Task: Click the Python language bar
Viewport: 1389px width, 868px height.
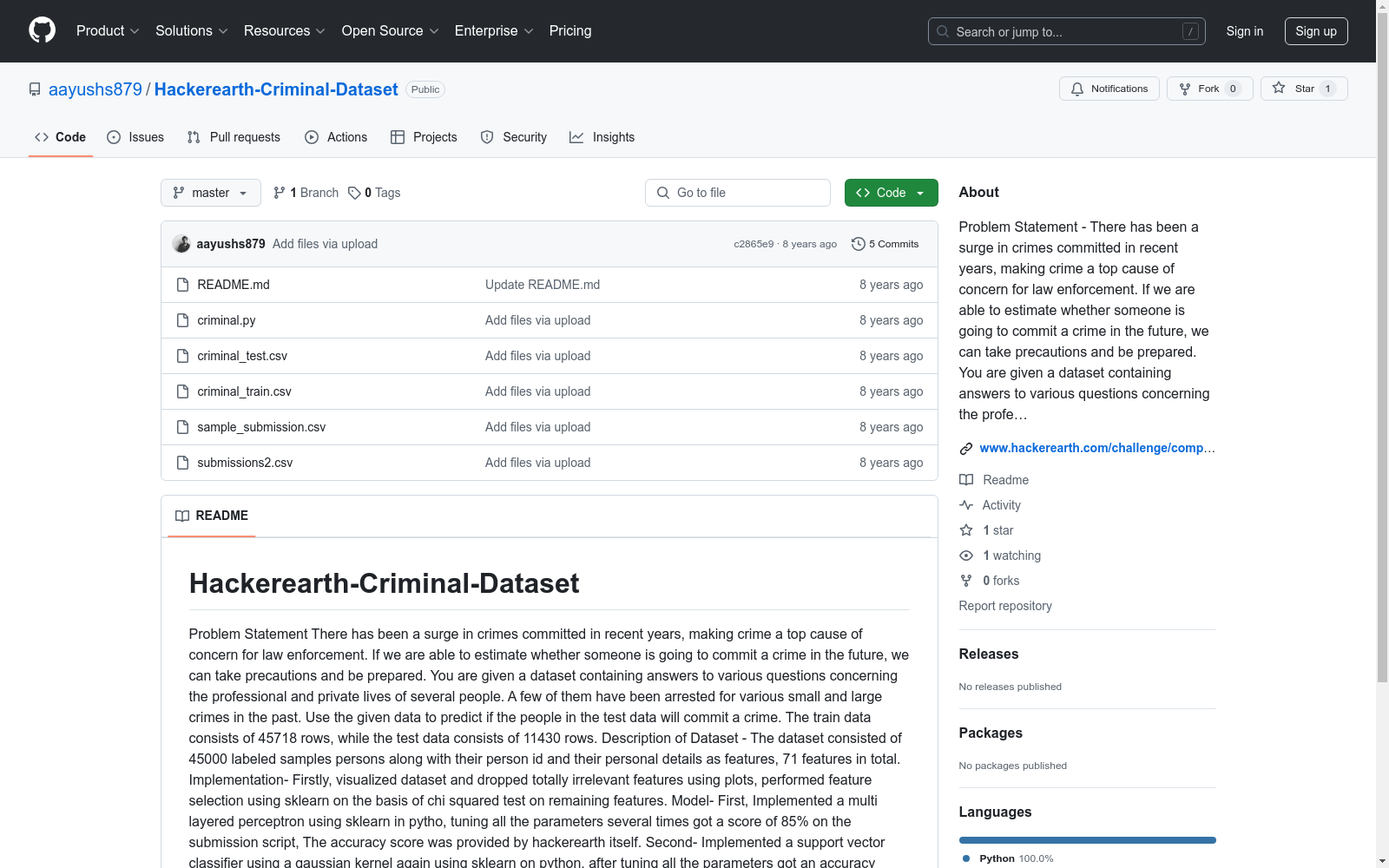Action: click(x=1087, y=840)
